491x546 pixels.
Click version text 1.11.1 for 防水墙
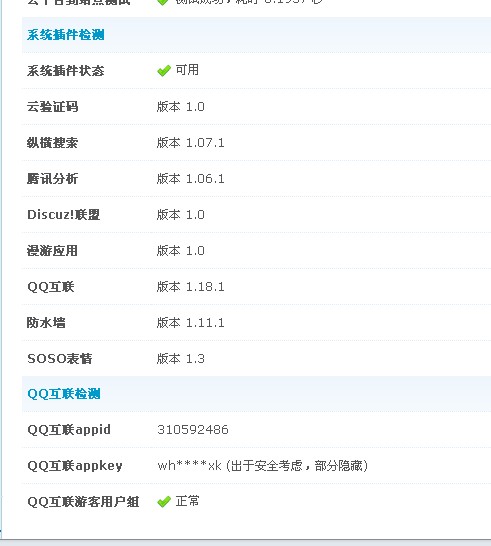click(x=205, y=323)
